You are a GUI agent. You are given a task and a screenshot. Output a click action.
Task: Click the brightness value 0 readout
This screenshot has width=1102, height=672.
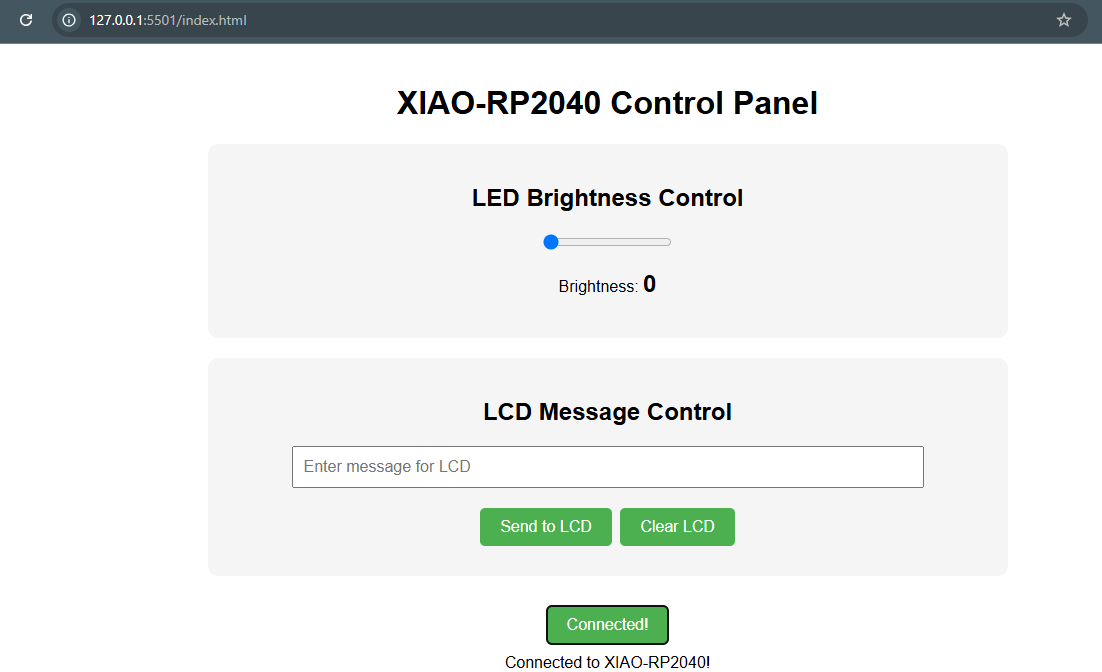pyautogui.click(x=649, y=284)
